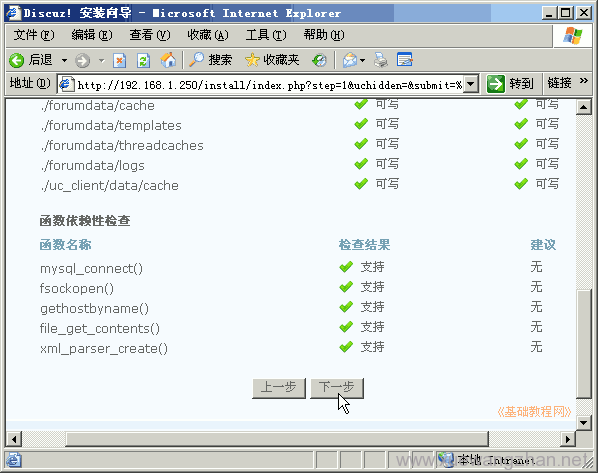Click the ./forumdata/threadcaches row text

point(122,146)
